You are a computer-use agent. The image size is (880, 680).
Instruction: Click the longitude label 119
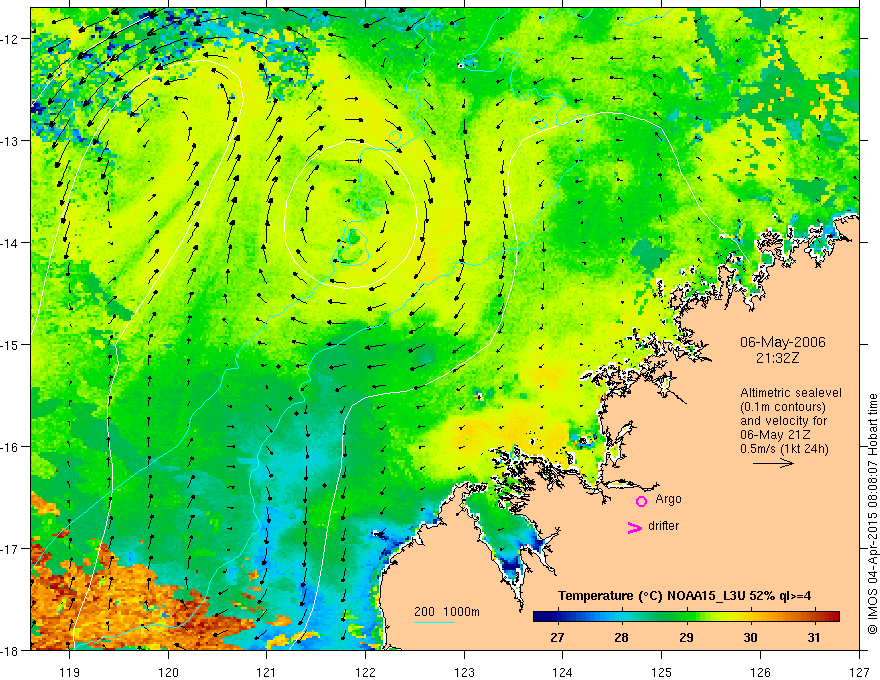[x=69, y=672]
